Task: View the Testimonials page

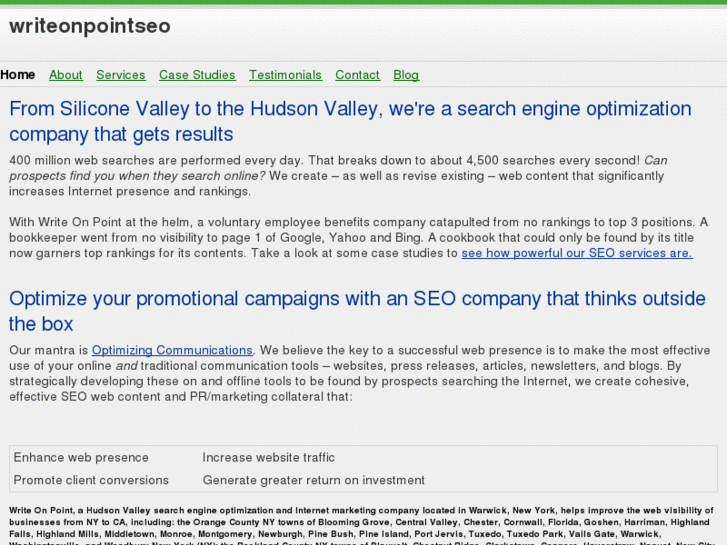Action: coord(285,75)
